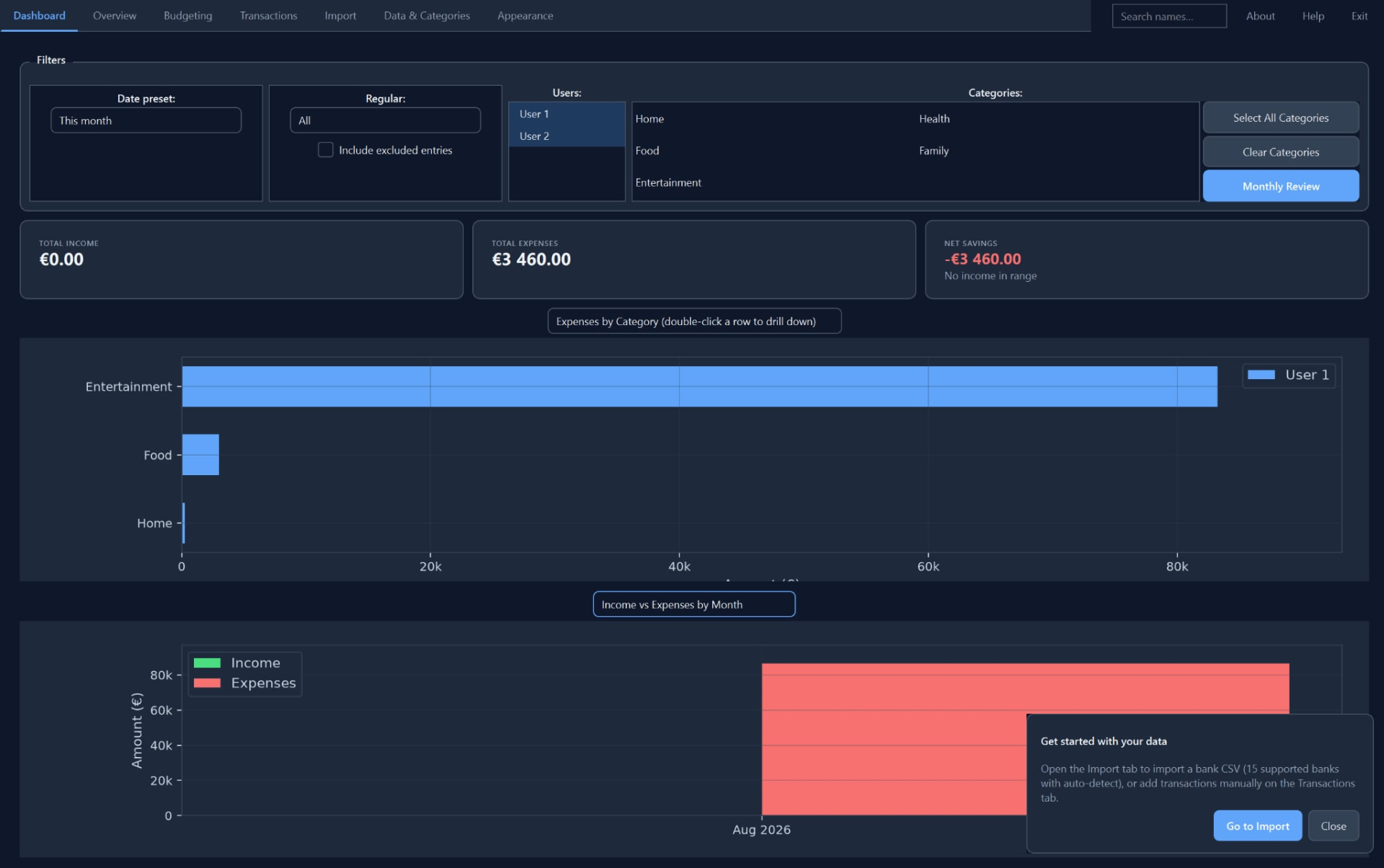Open the Date preset dropdown
Image resolution: width=1384 pixels, height=868 pixels.
(x=146, y=120)
